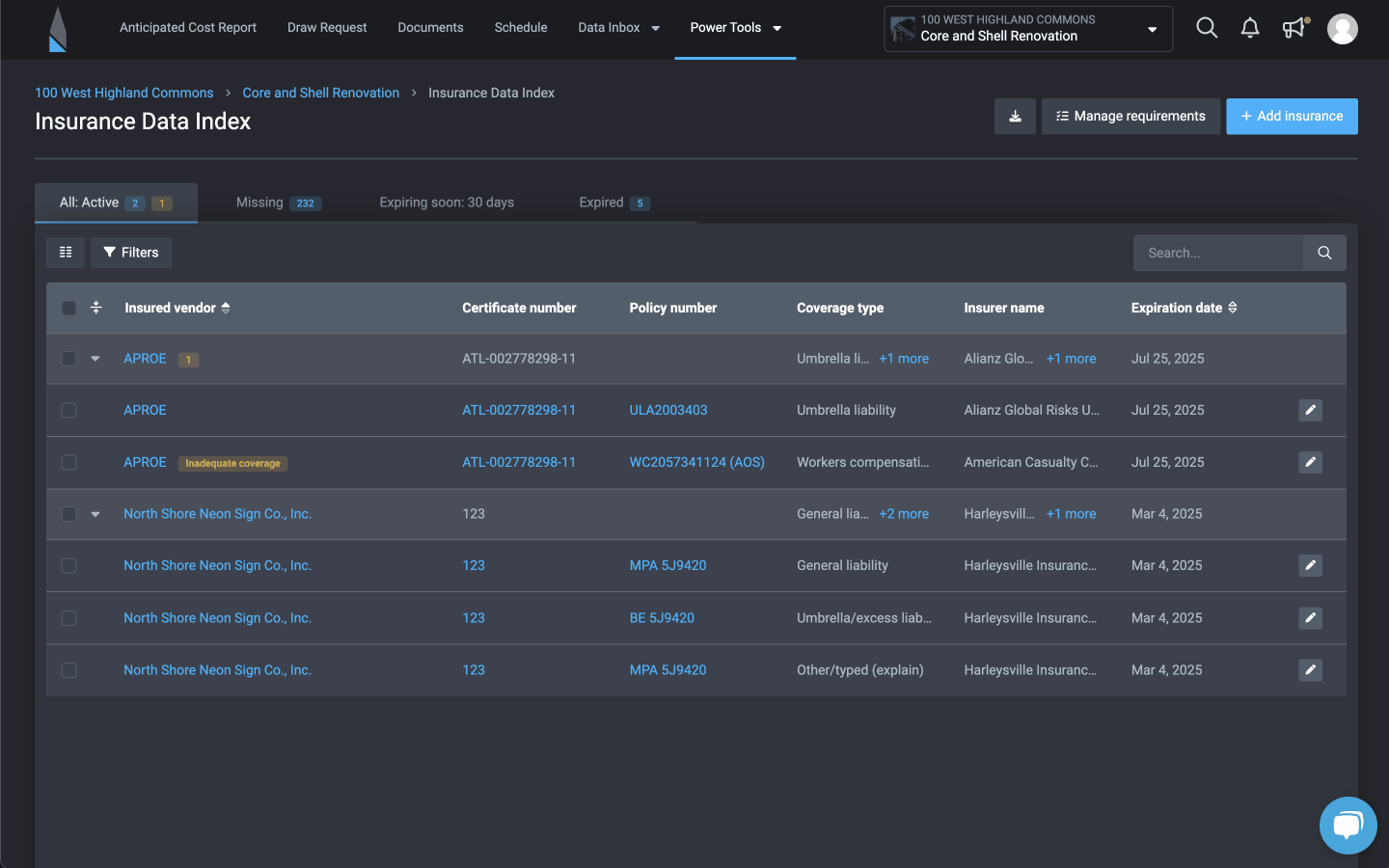Image resolution: width=1389 pixels, height=868 pixels.
Task: Check the ULA2003403 policy row checkbox
Action: pyautogui.click(x=68, y=410)
